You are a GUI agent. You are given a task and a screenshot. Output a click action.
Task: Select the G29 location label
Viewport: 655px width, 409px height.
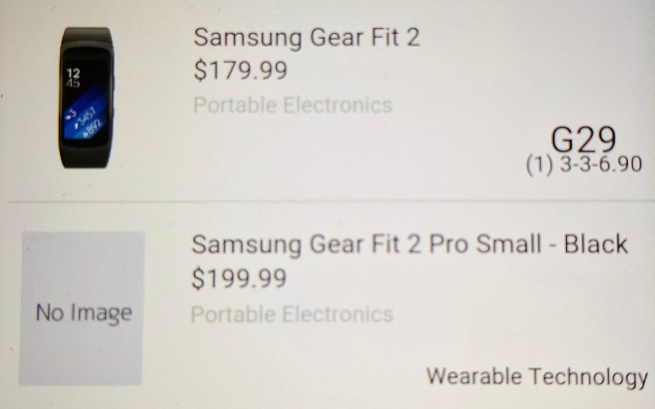[x=583, y=139]
